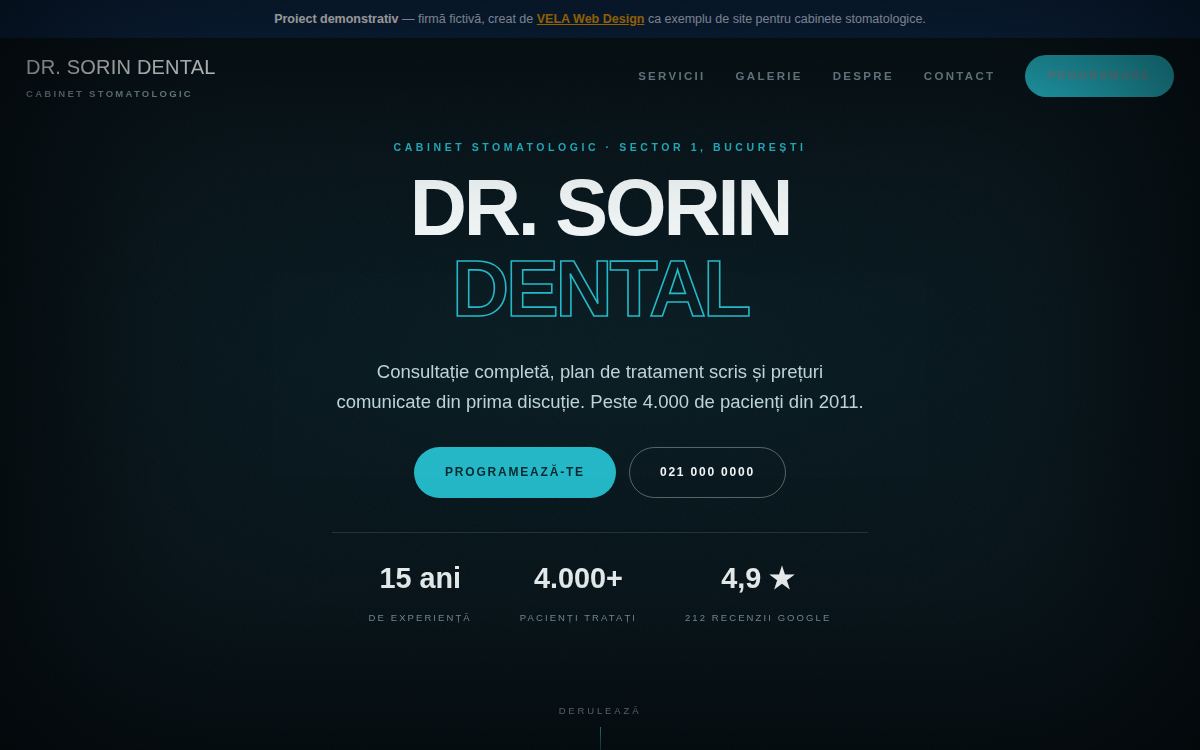This screenshot has height=750, width=1200.
Task: Open the VELA Web Design link
Action: pos(590,19)
